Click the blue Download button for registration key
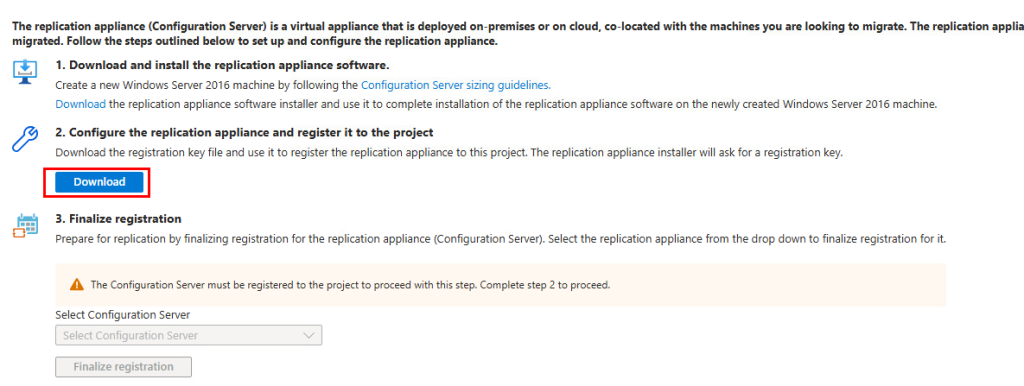The image size is (1024, 386). coord(99,182)
